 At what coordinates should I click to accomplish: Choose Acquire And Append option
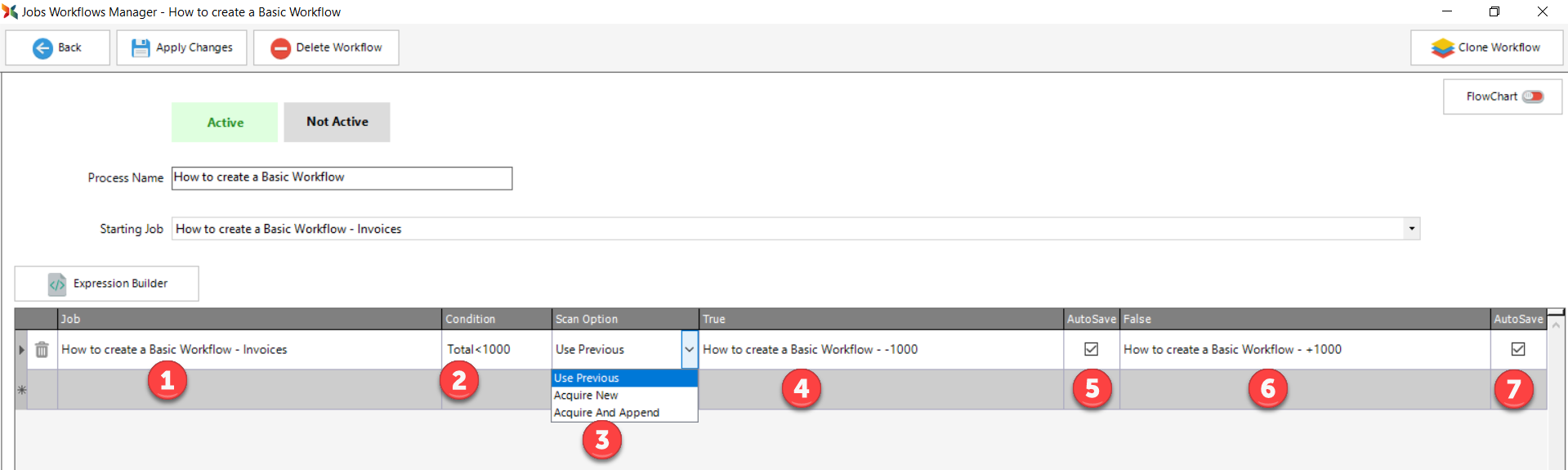tap(606, 413)
